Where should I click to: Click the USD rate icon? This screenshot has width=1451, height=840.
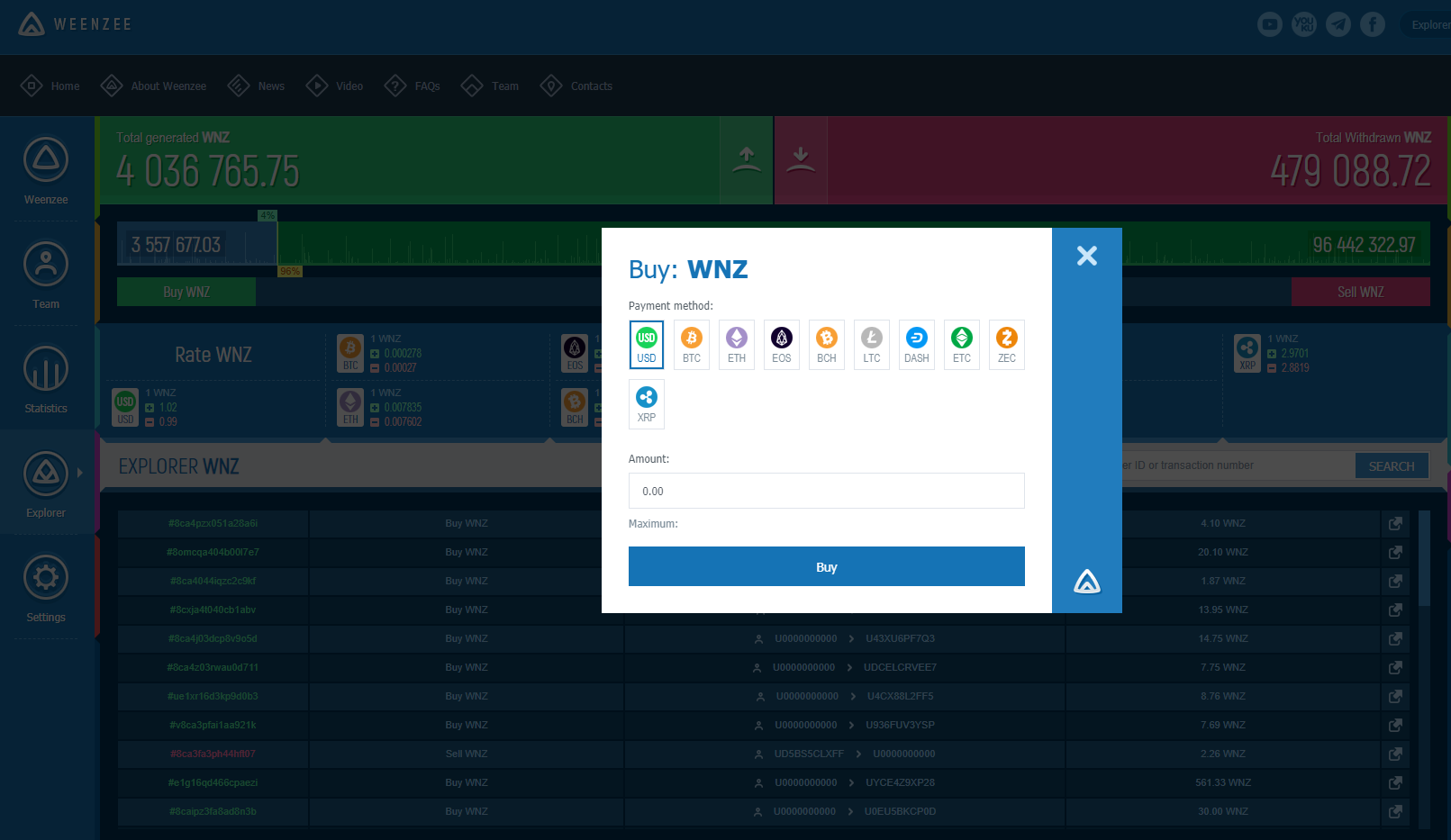click(125, 407)
